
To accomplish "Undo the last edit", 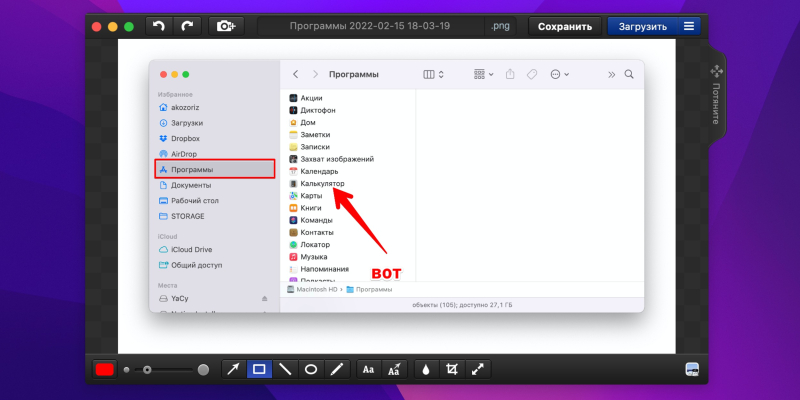I will point(159,26).
